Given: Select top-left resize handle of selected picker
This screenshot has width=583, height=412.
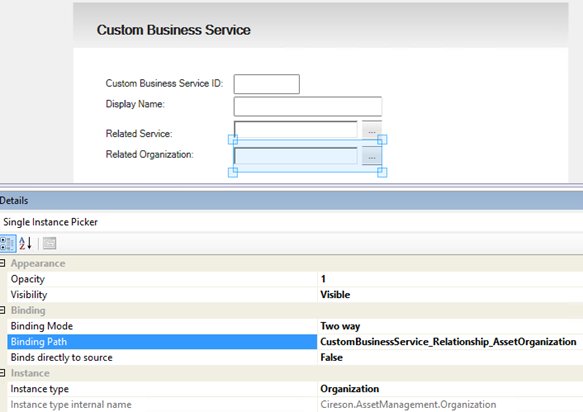Looking at the screenshot, I should click(233, 139).
